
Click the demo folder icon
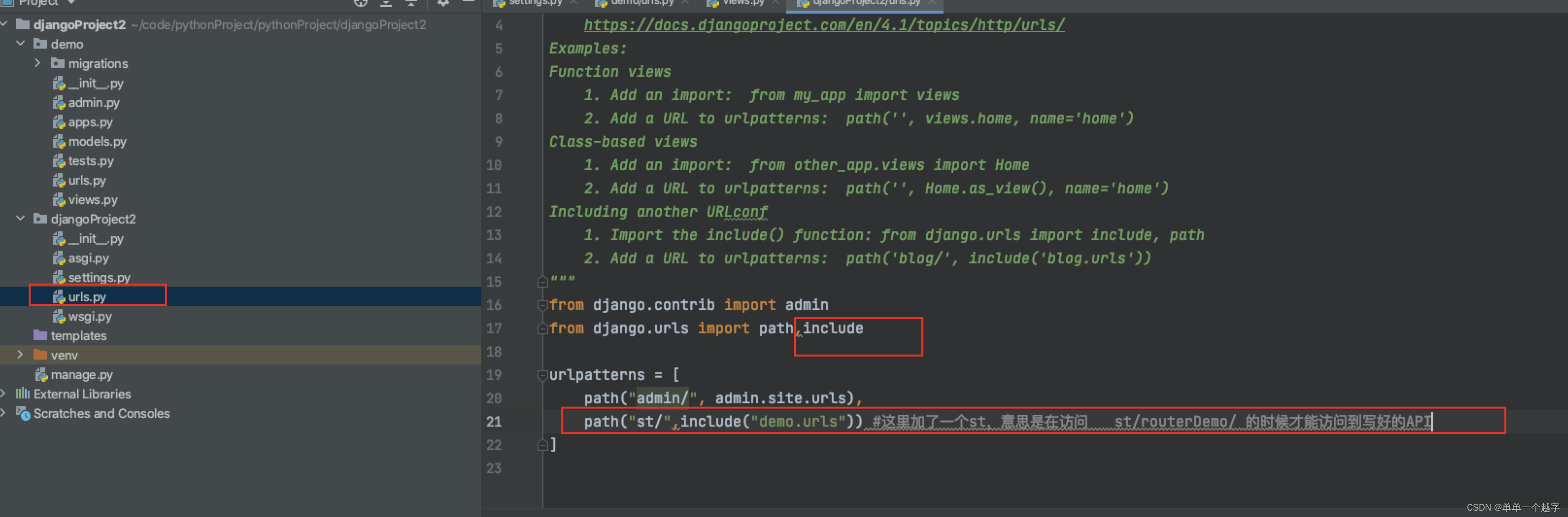point(41,44)
